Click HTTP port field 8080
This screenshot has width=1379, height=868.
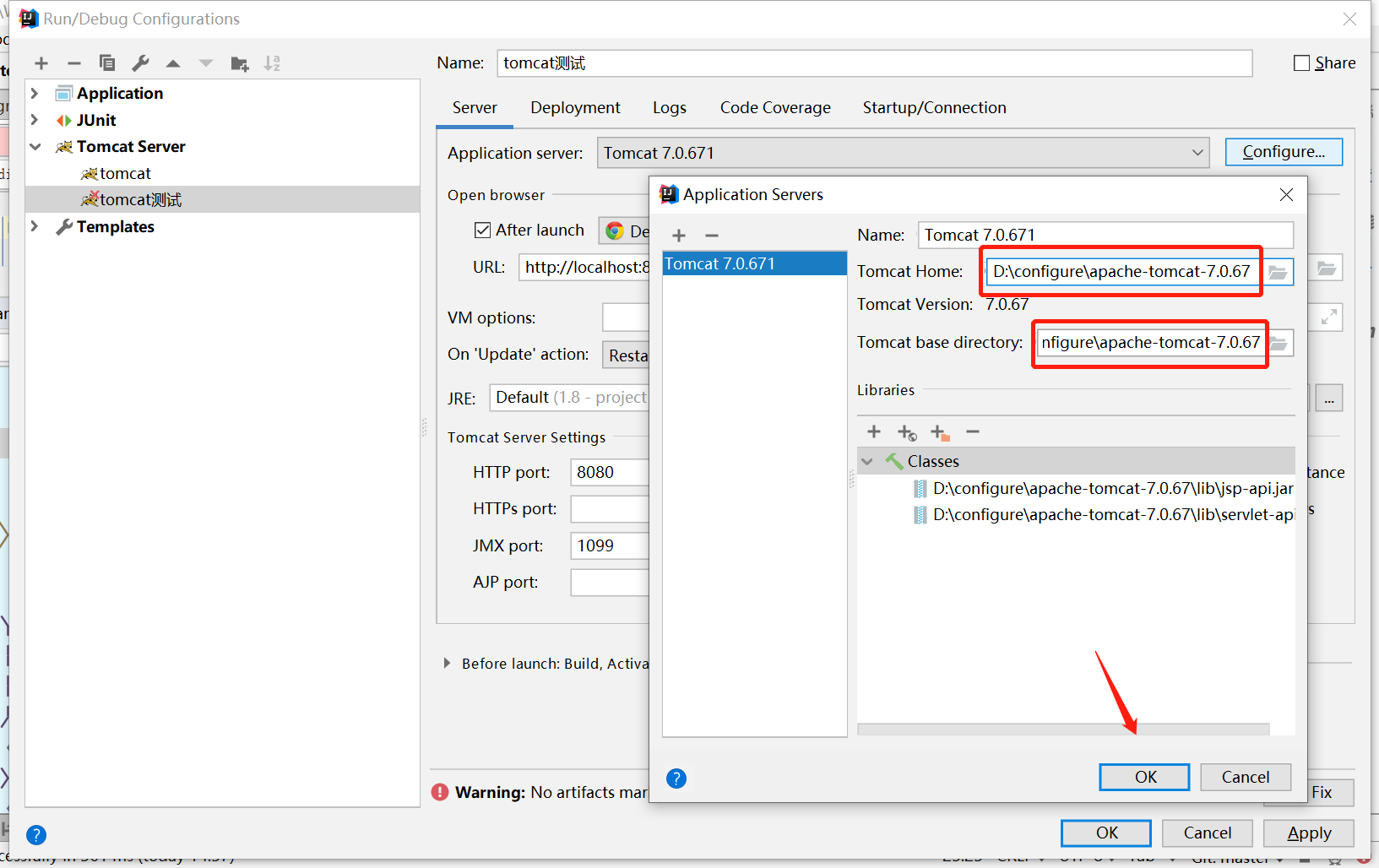pyautogui.click(x=610, y=473)
